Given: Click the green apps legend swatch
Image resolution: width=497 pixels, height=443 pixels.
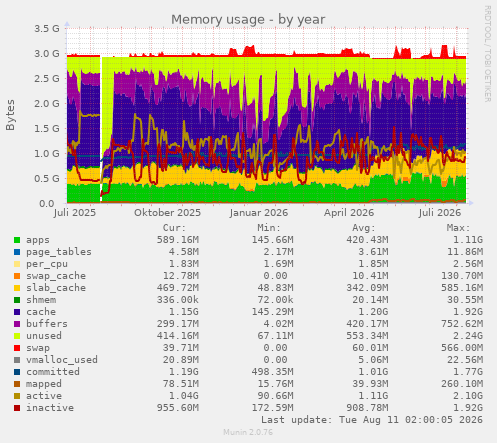Looking at the screenshot, I should point(17,240).
